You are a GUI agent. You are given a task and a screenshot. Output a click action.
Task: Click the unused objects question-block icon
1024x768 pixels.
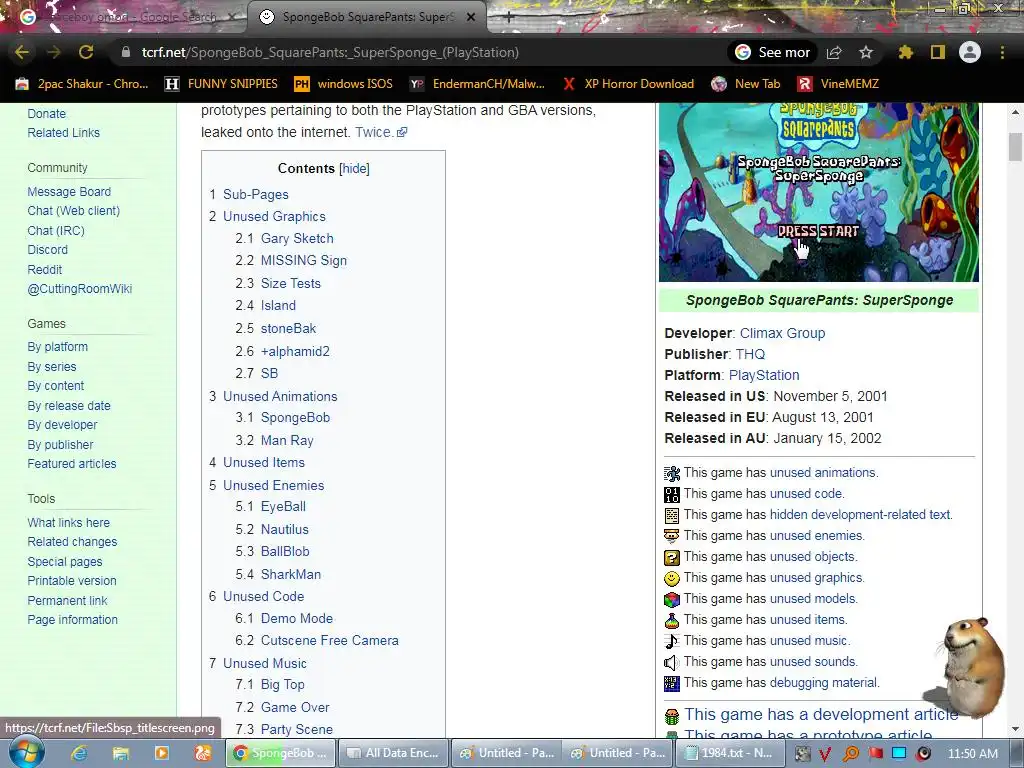(x=672, y=557)
